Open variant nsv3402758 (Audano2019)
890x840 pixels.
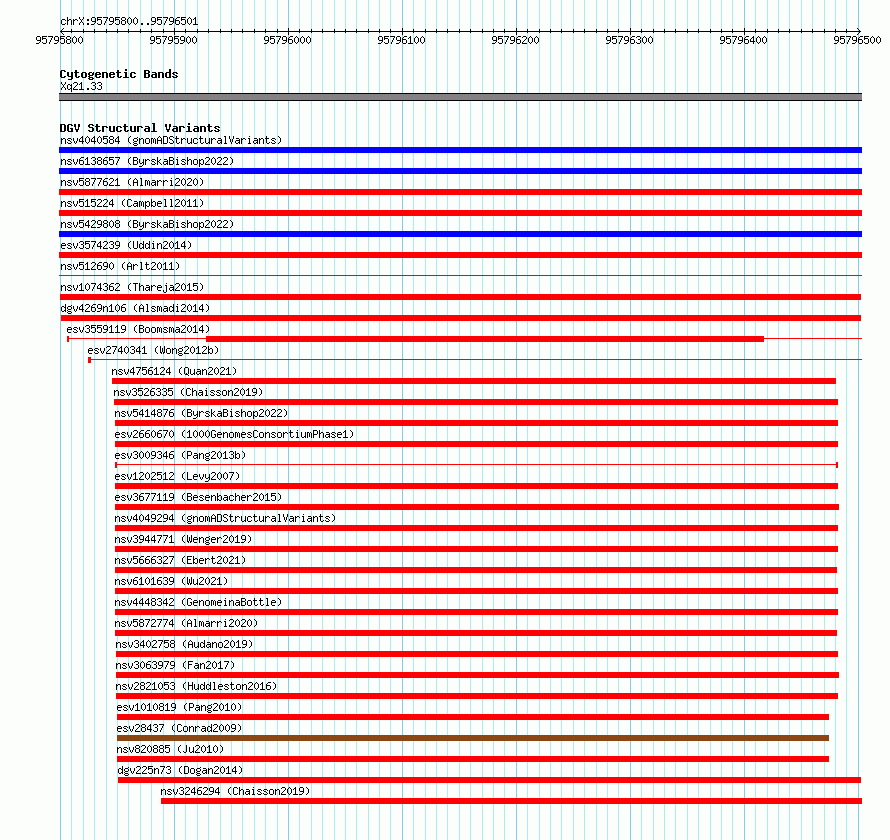point(184,644)
